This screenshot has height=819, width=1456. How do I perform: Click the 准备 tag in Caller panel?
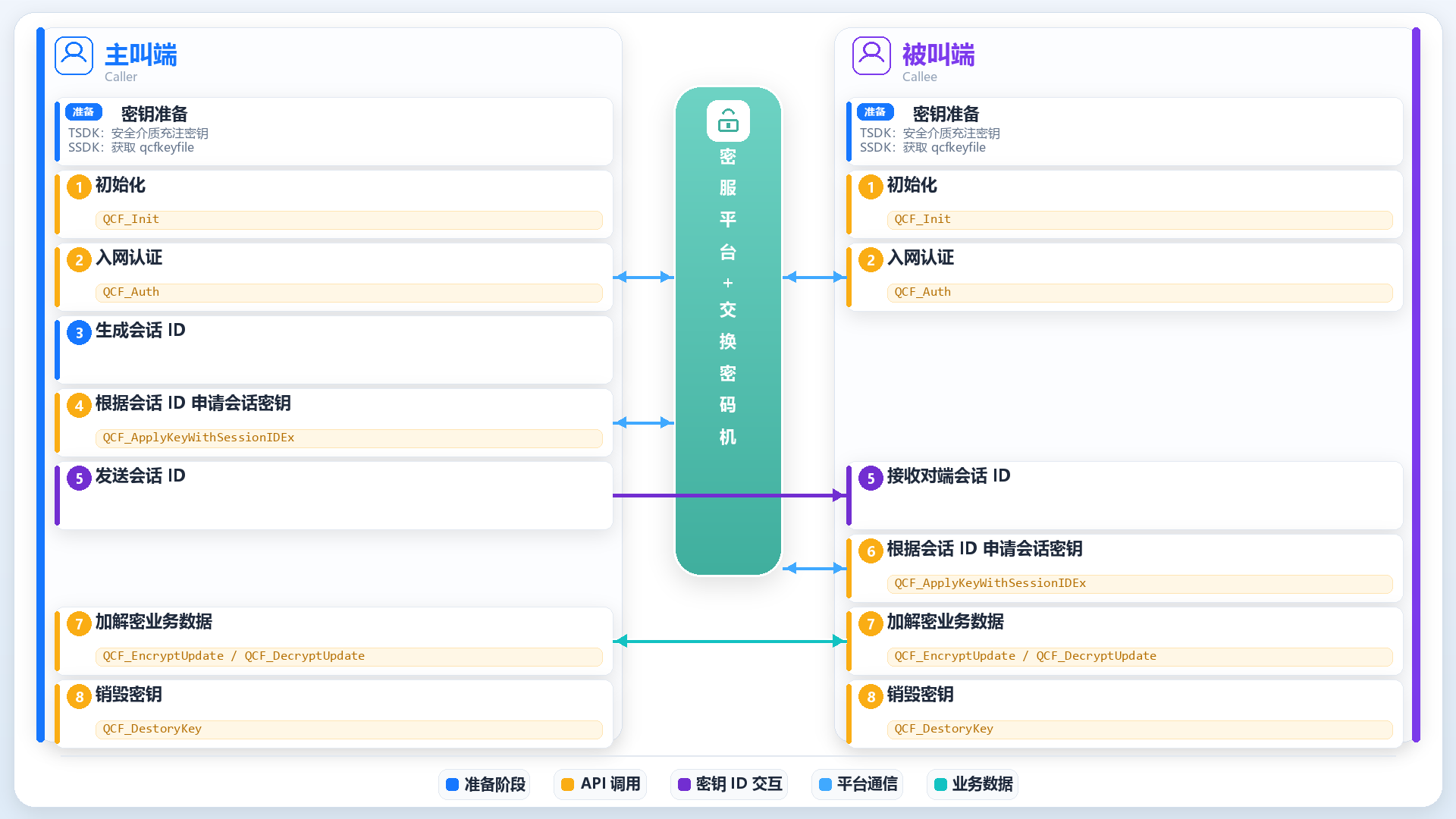pyautogui.click(x=83, y=112)
